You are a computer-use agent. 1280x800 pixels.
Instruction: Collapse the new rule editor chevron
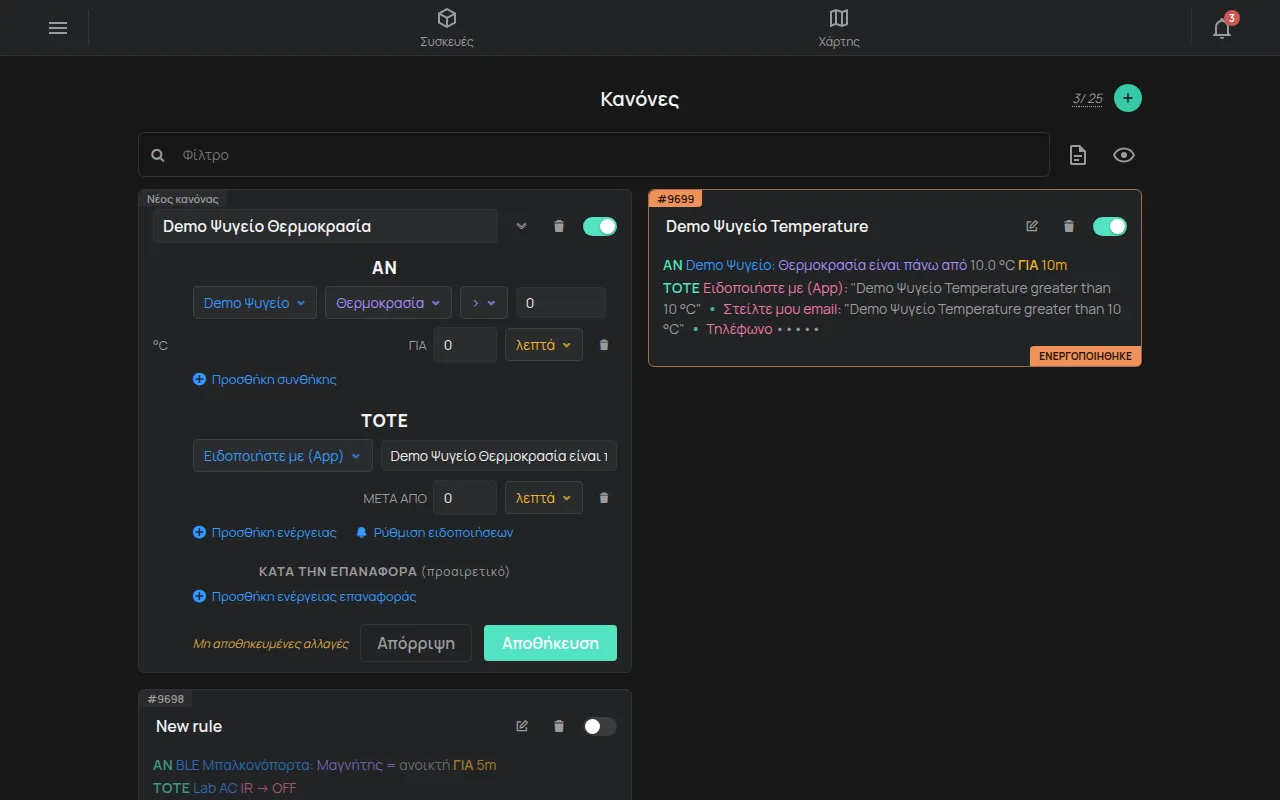click(521, 226)
